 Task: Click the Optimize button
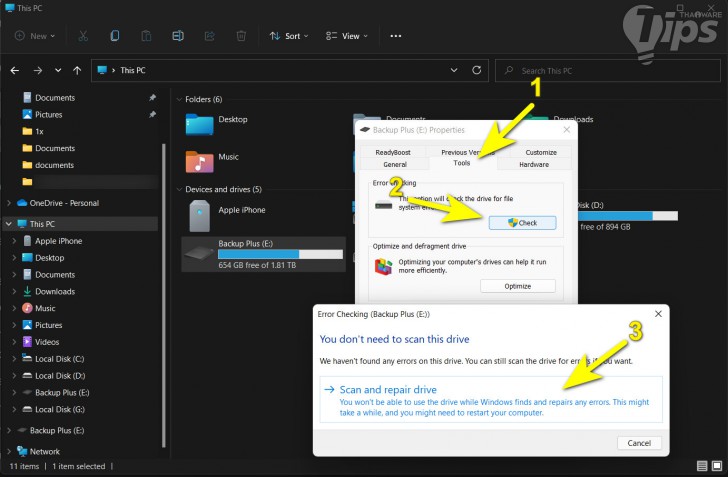(x=518, y=286)
